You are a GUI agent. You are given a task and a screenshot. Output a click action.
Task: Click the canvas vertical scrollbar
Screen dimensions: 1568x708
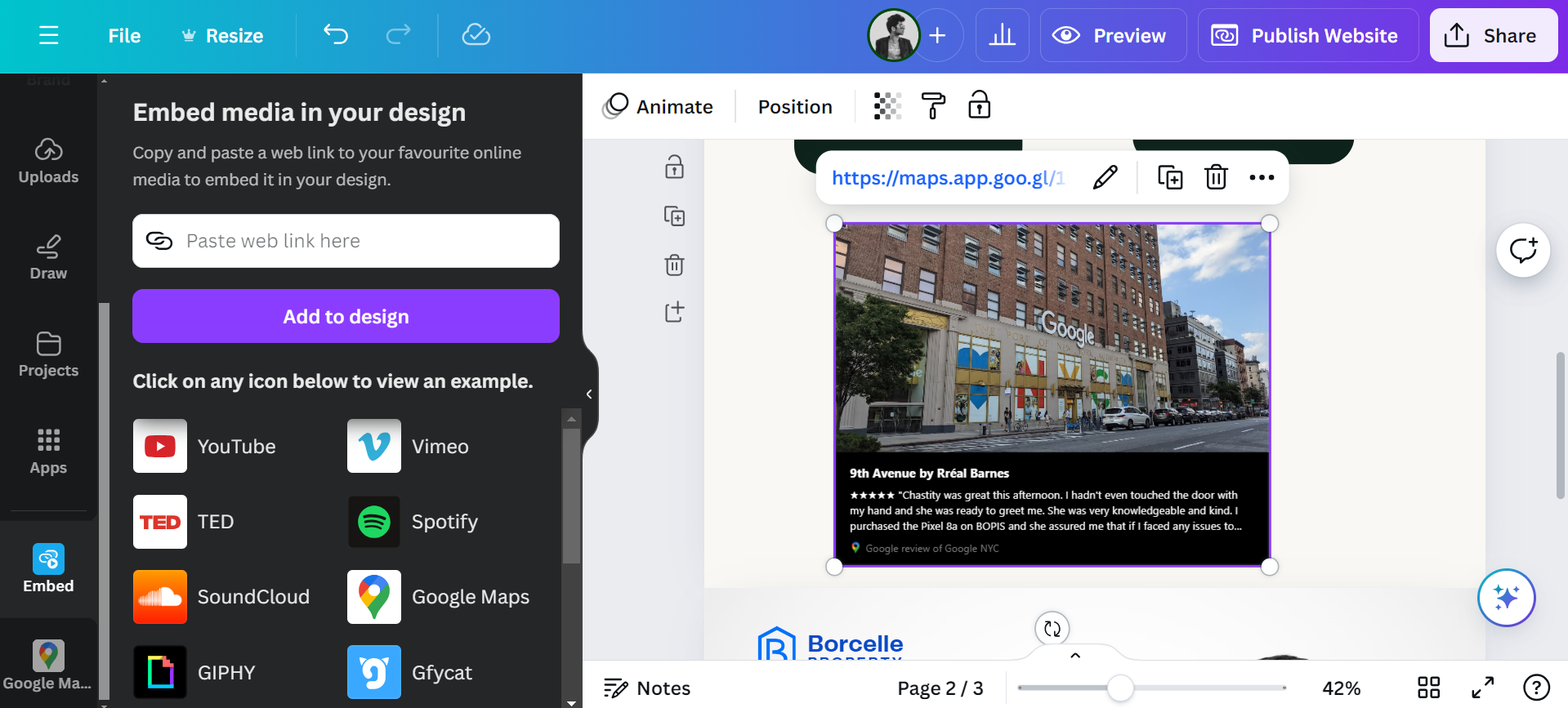click(1560, 425)
